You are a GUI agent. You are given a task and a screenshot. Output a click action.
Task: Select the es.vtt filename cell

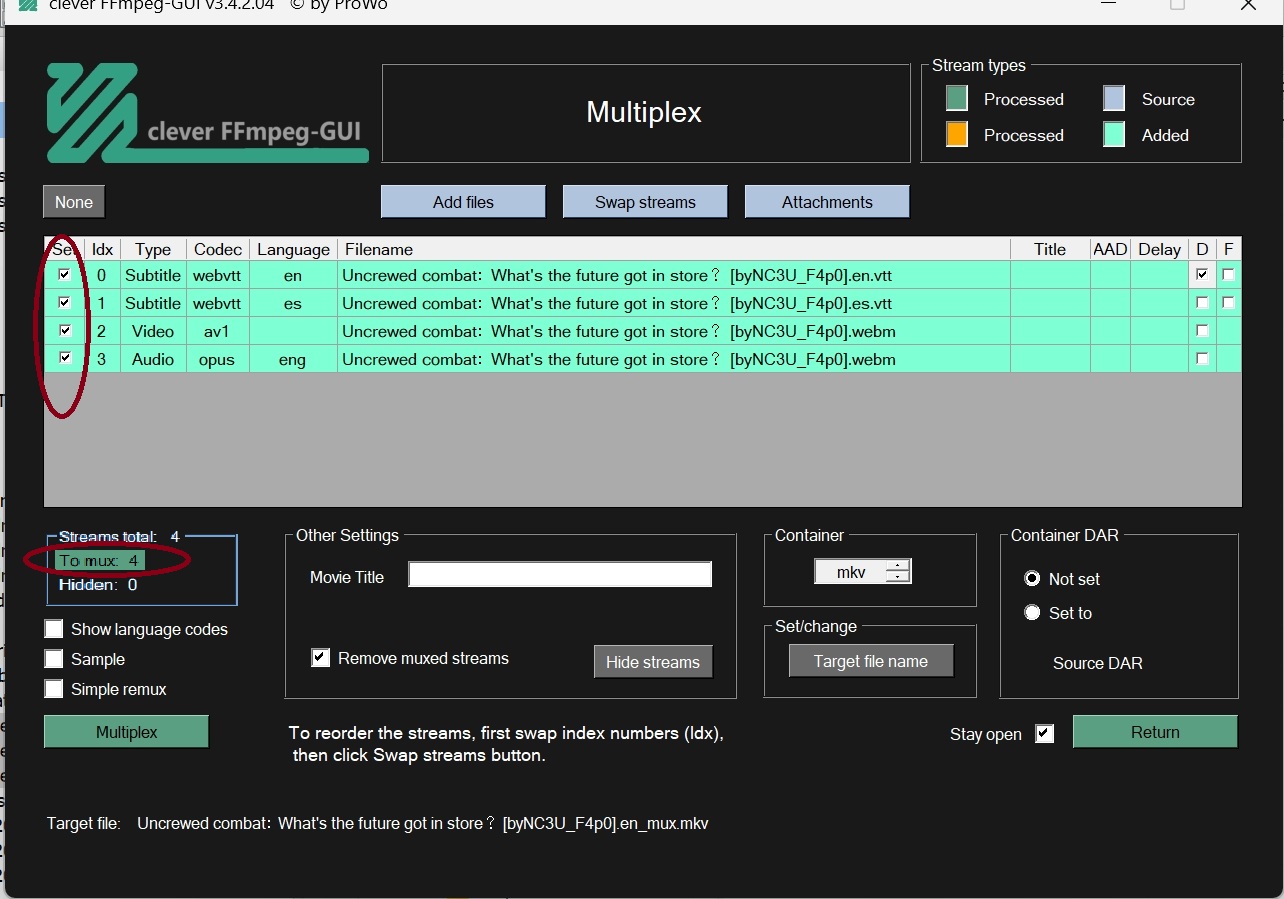[674, 303]
